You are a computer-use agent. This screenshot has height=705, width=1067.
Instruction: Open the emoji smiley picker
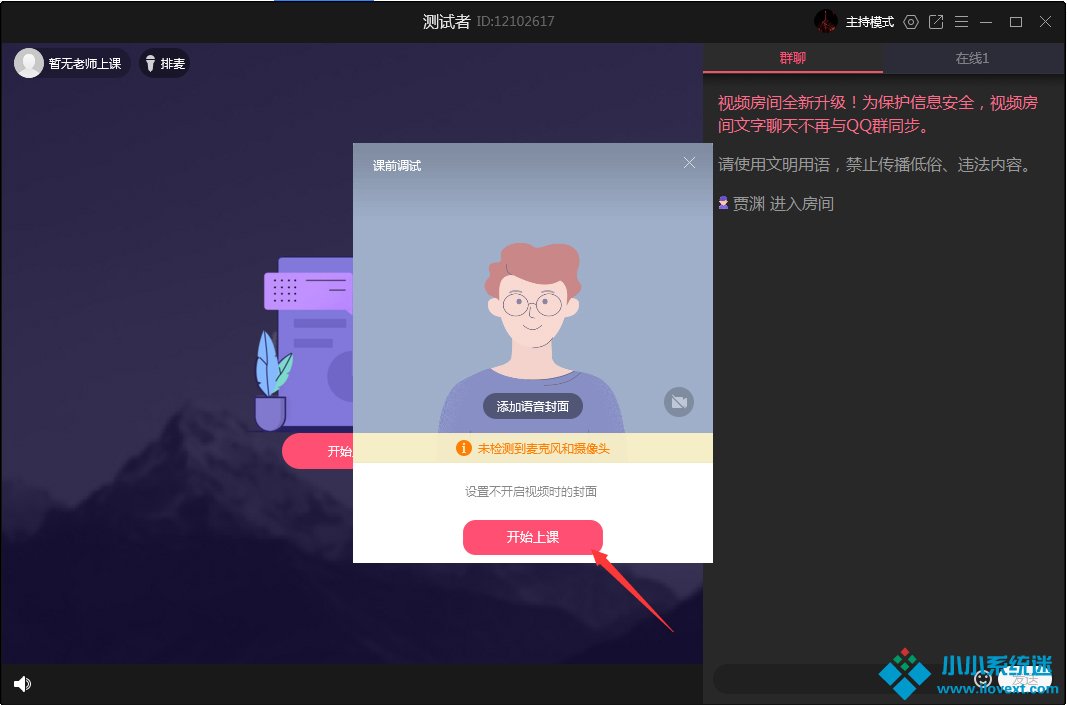click(982, 678)
